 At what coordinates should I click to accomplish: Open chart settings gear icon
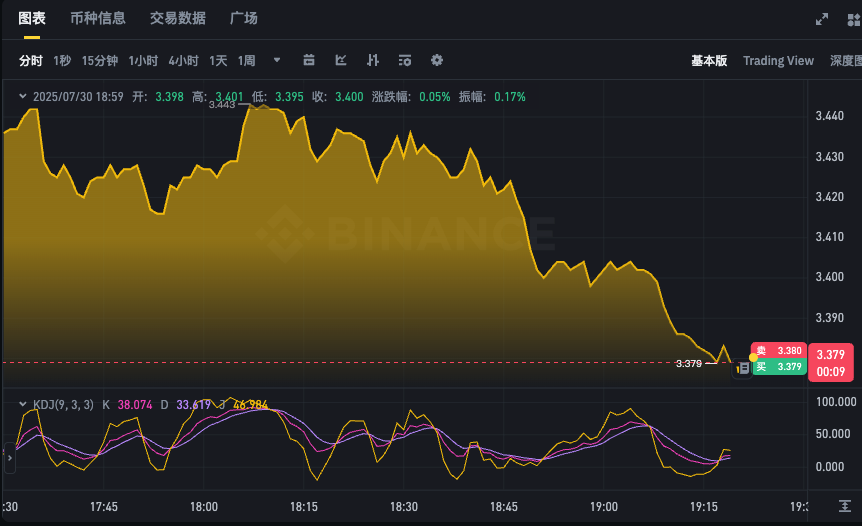click(437, 60)
